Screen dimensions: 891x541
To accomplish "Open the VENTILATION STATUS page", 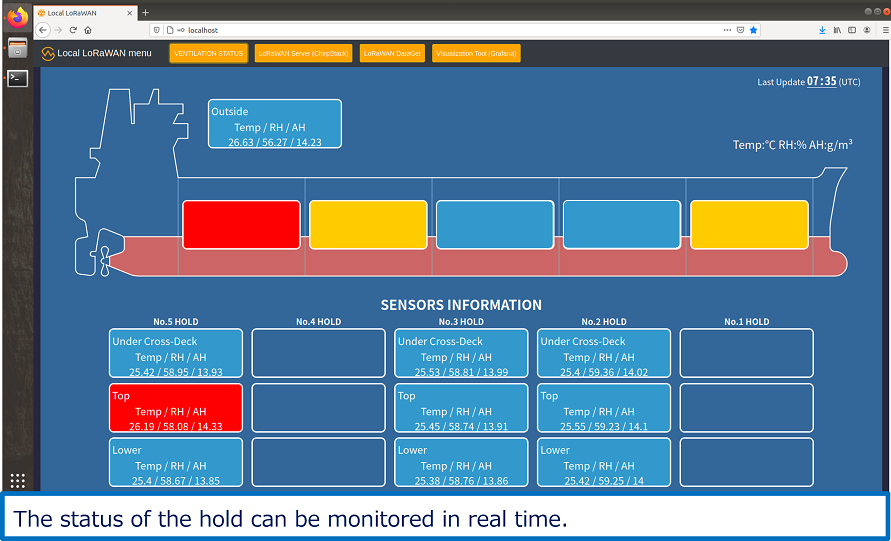I will [x=208, y=53].
